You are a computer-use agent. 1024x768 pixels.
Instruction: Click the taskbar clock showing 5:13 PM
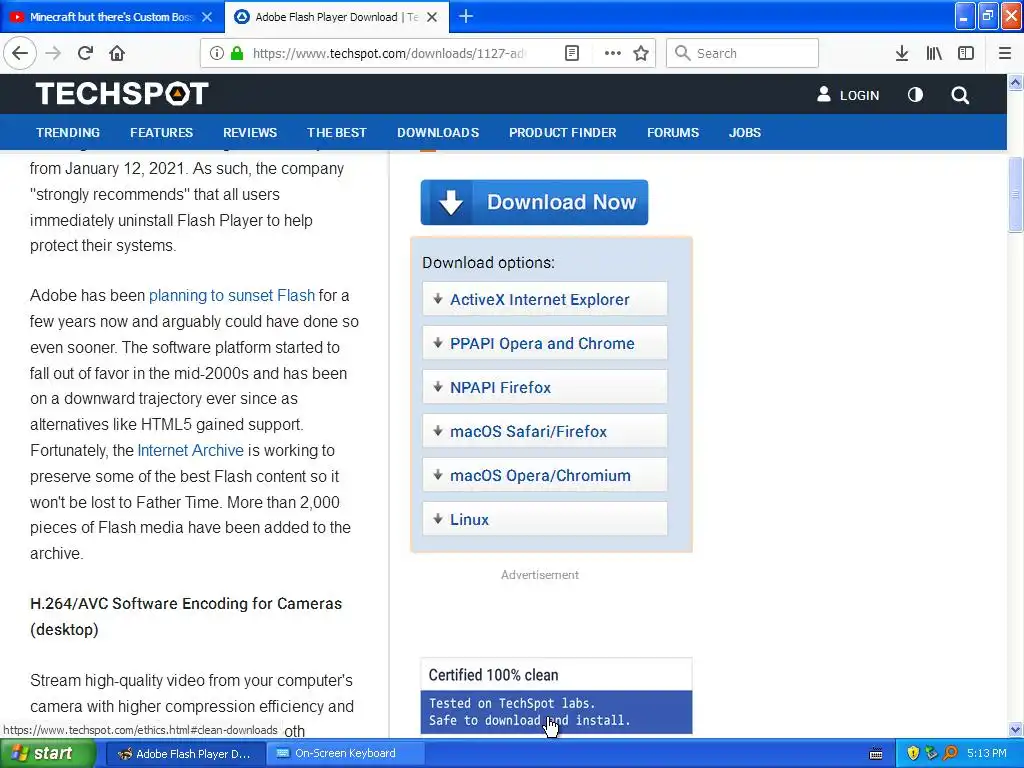click(987, 754)
